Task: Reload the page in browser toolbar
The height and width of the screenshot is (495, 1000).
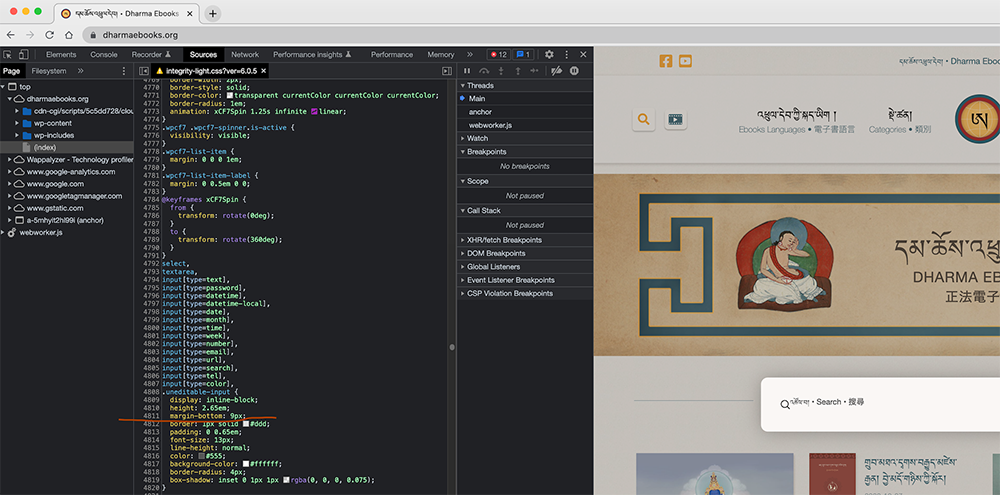Action: click(x=49, y=35)
